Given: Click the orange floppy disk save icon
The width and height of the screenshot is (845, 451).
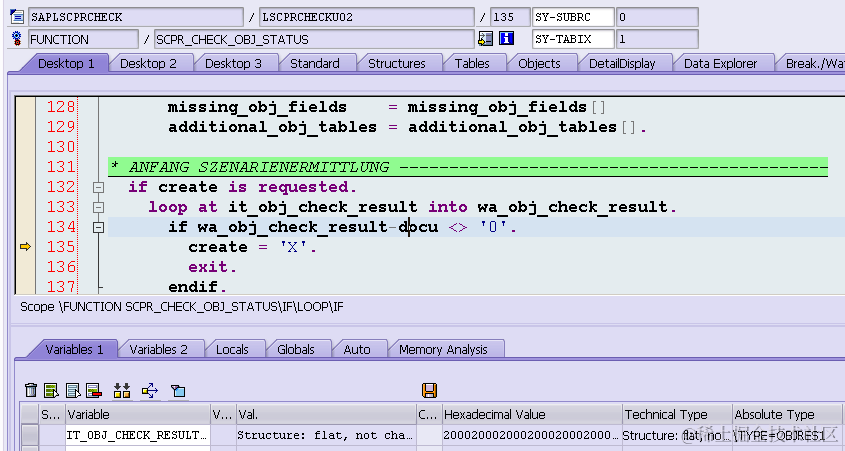Looking at the screenshot, I should click(430, 390).
